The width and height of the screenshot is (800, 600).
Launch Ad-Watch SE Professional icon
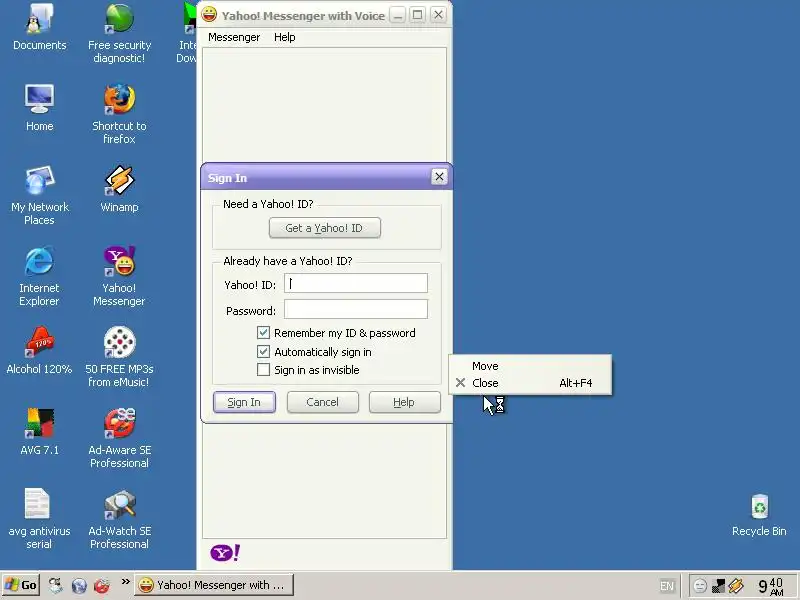[x=119, y=518]
